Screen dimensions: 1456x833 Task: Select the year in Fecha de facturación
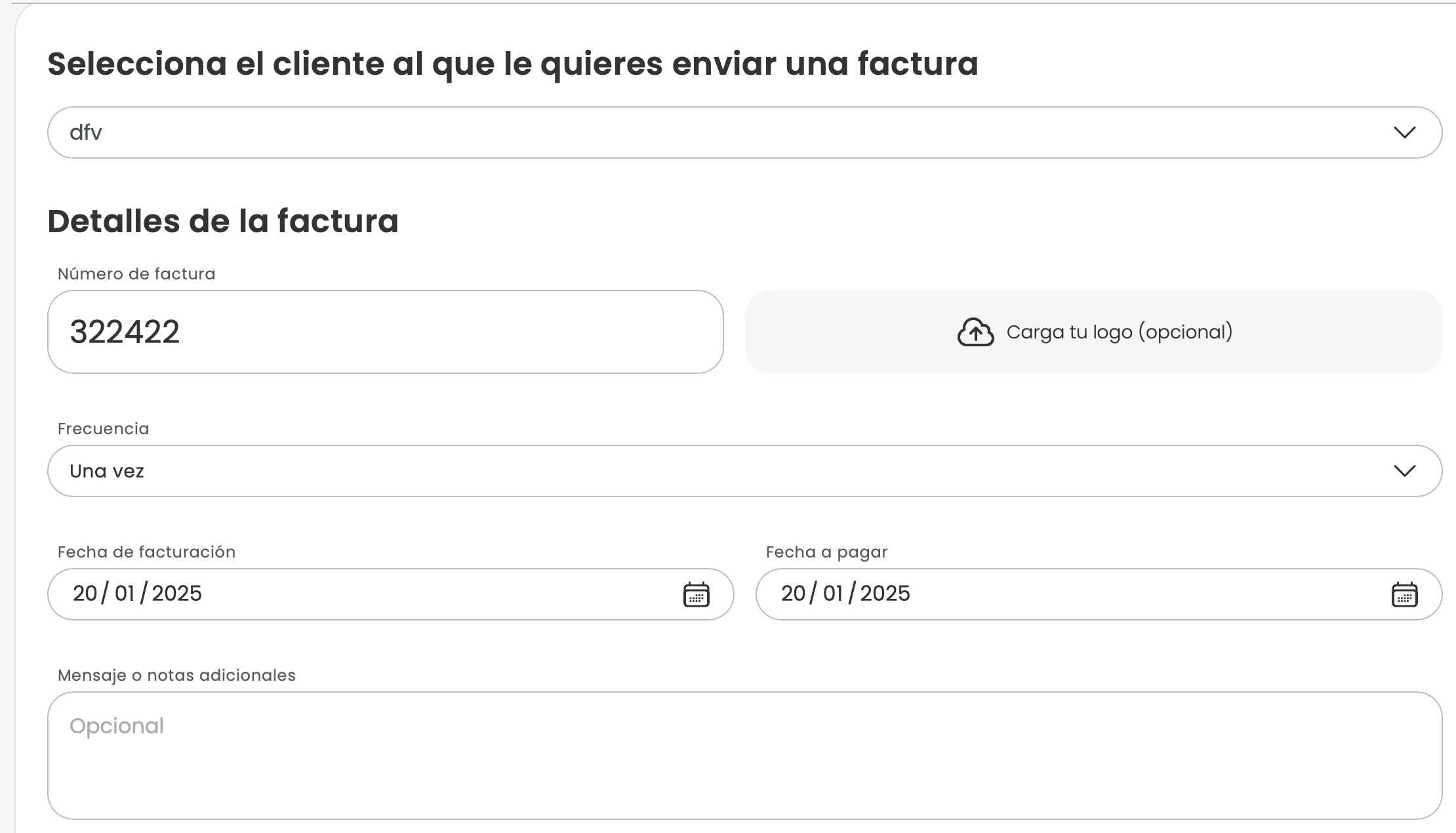pyautogui.click(x=177, y=594)
